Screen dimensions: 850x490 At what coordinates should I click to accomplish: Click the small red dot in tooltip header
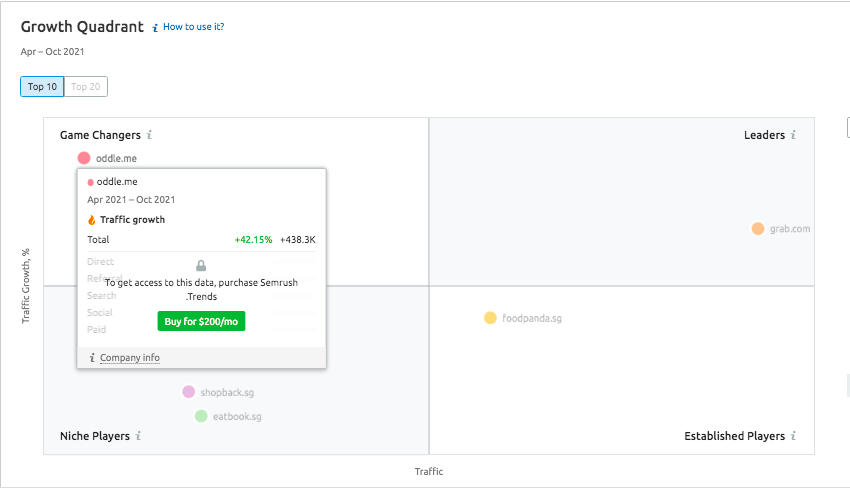tap(91, 182)
